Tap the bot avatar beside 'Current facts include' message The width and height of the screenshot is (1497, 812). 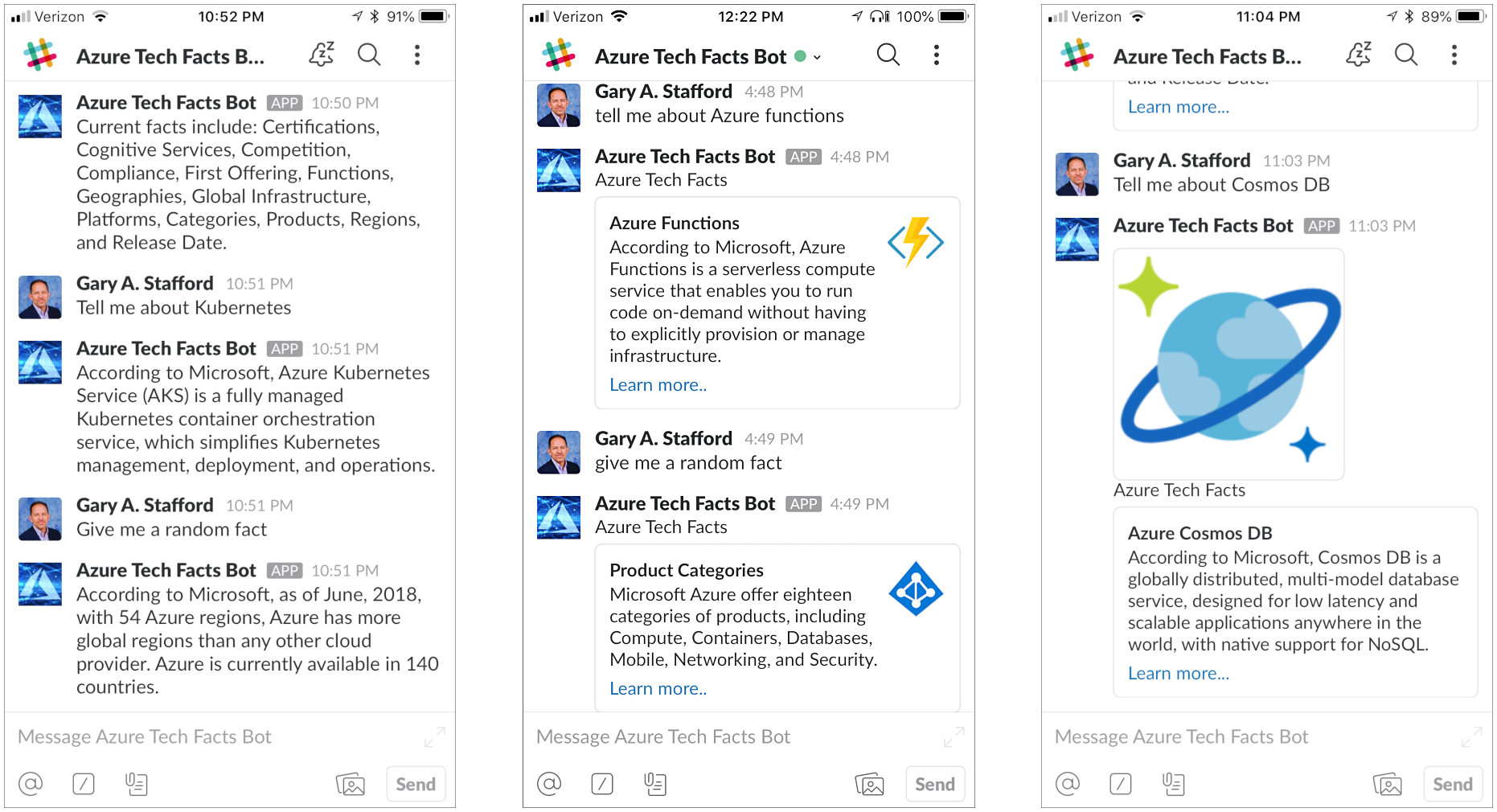pos(40,117)
